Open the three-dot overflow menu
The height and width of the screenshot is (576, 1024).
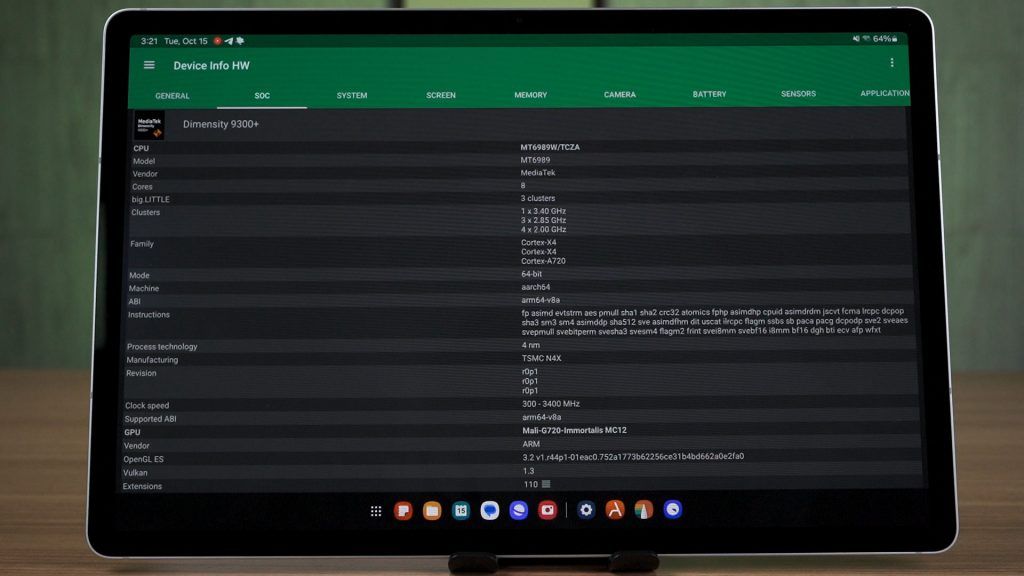(x=891, y=63)
